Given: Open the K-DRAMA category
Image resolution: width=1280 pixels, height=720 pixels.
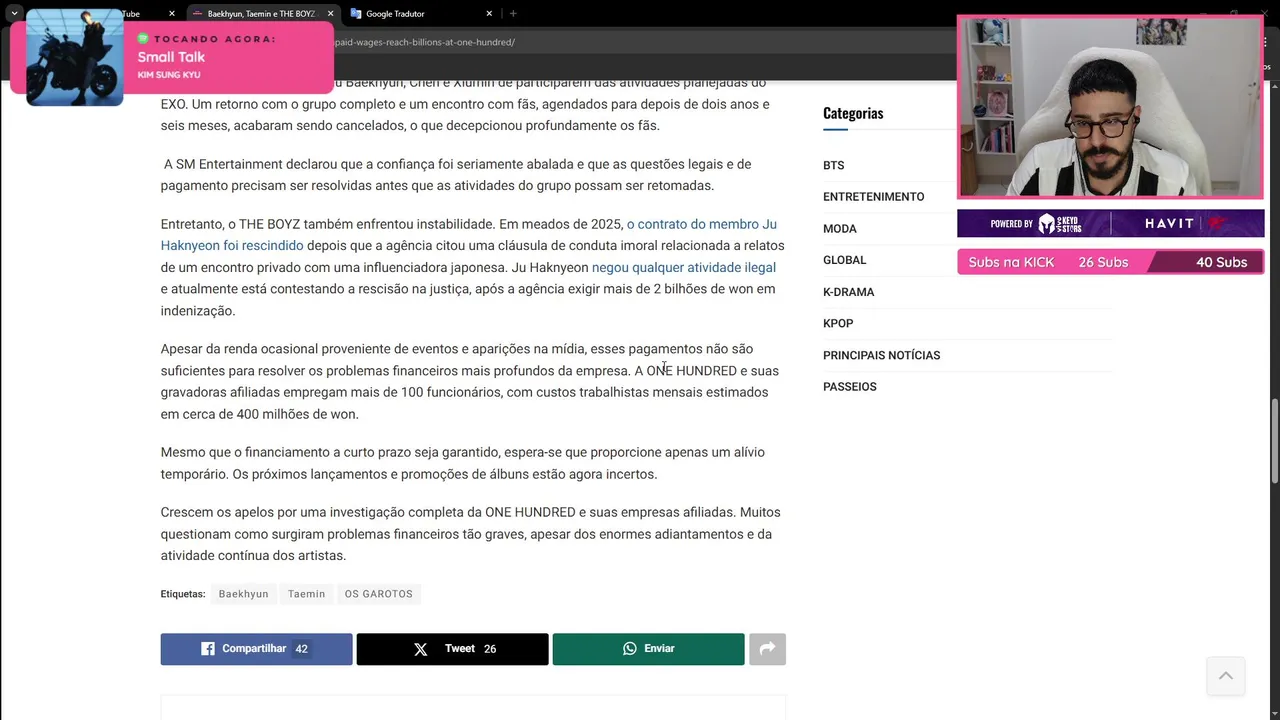Looking at the screenshot, I should 849,292.
